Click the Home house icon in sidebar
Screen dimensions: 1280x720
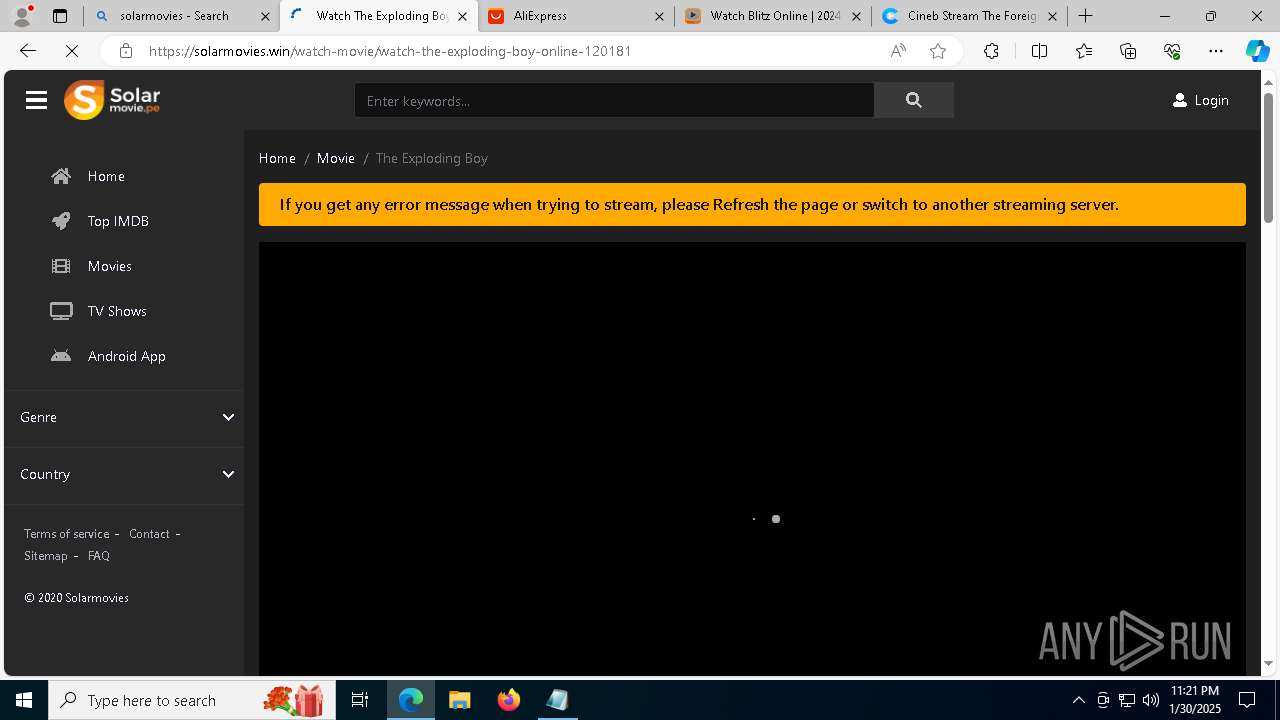pos(61,176)
